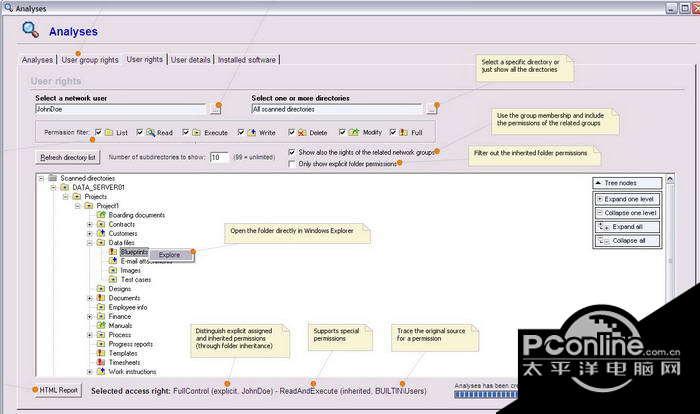Screen dimensions: 700x414
Task: Expand the Customers tree node
Action: tap(89, 234)
